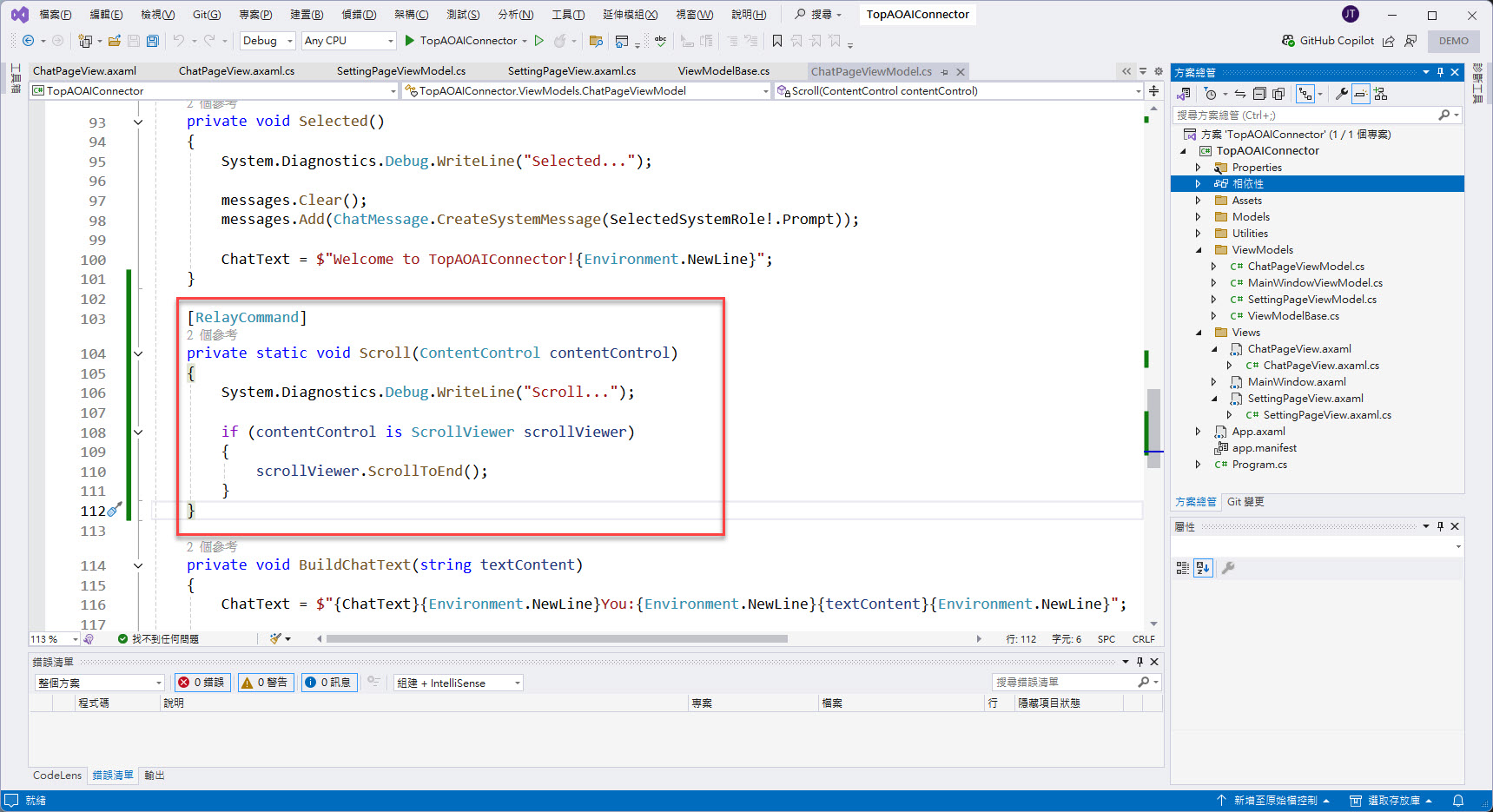Screen dimensions: 1493x812
Task: Open the Build + IntelliSense dropdown in Error List
Action: pos(459,683)
